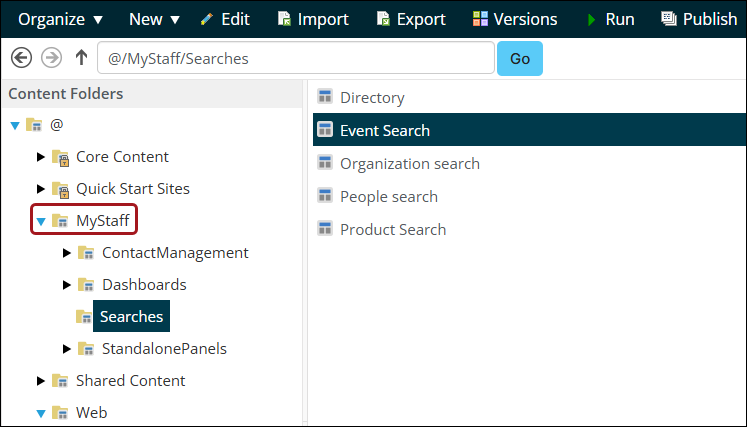
Task: Click the forward navigation arrow icon
Action: point(50,59)
